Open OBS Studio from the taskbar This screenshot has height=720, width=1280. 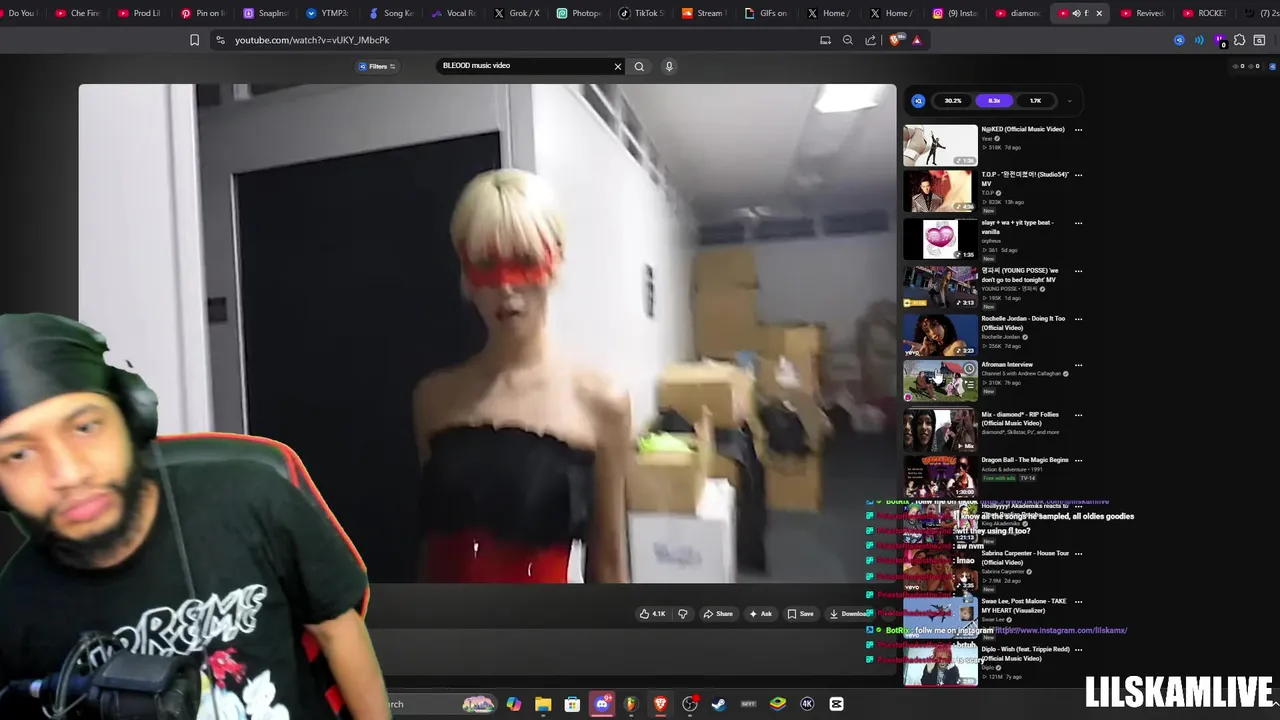(x=690, y=704)
